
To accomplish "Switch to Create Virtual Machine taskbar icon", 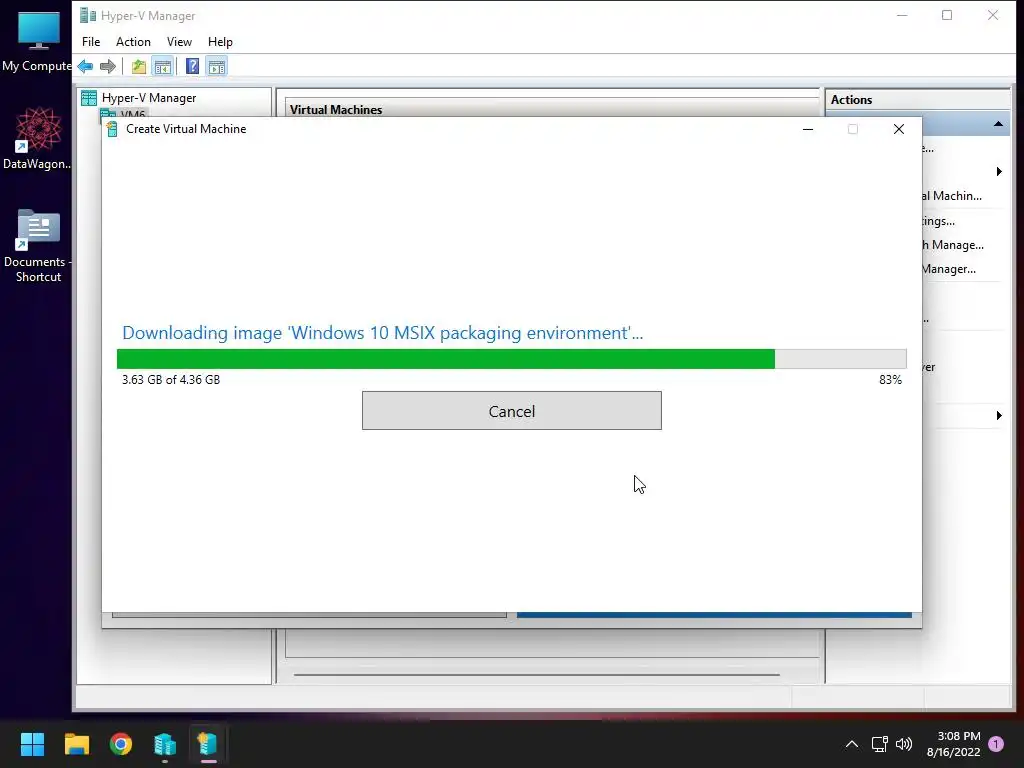I will pos(208,744).
